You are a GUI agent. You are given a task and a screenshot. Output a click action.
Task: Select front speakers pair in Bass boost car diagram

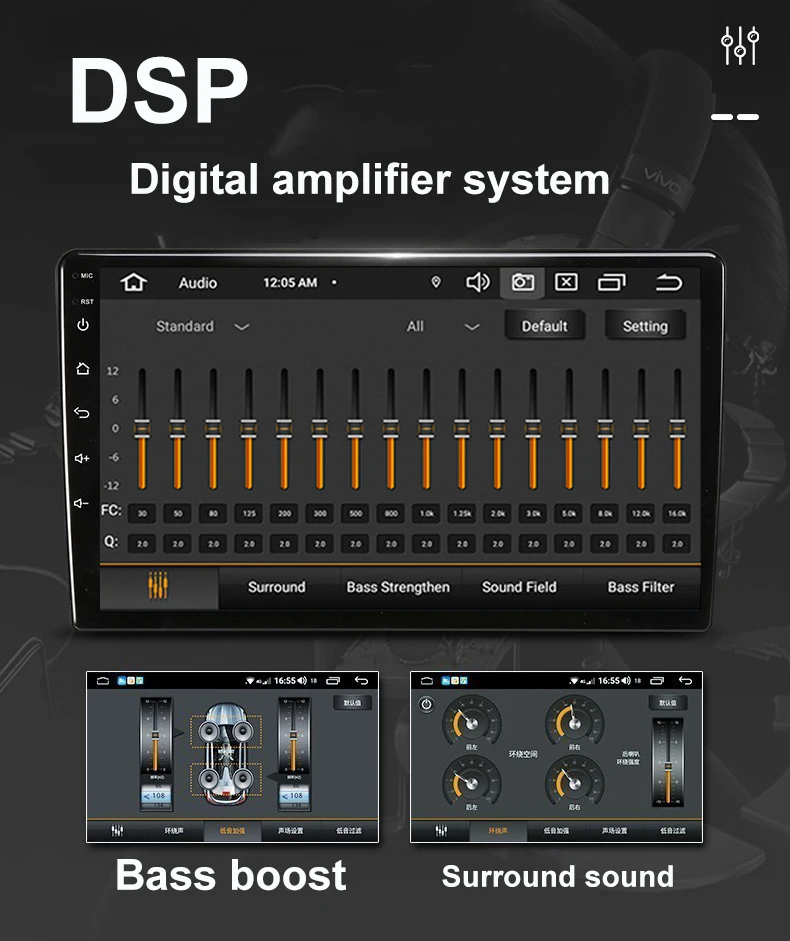click(226, 731)
